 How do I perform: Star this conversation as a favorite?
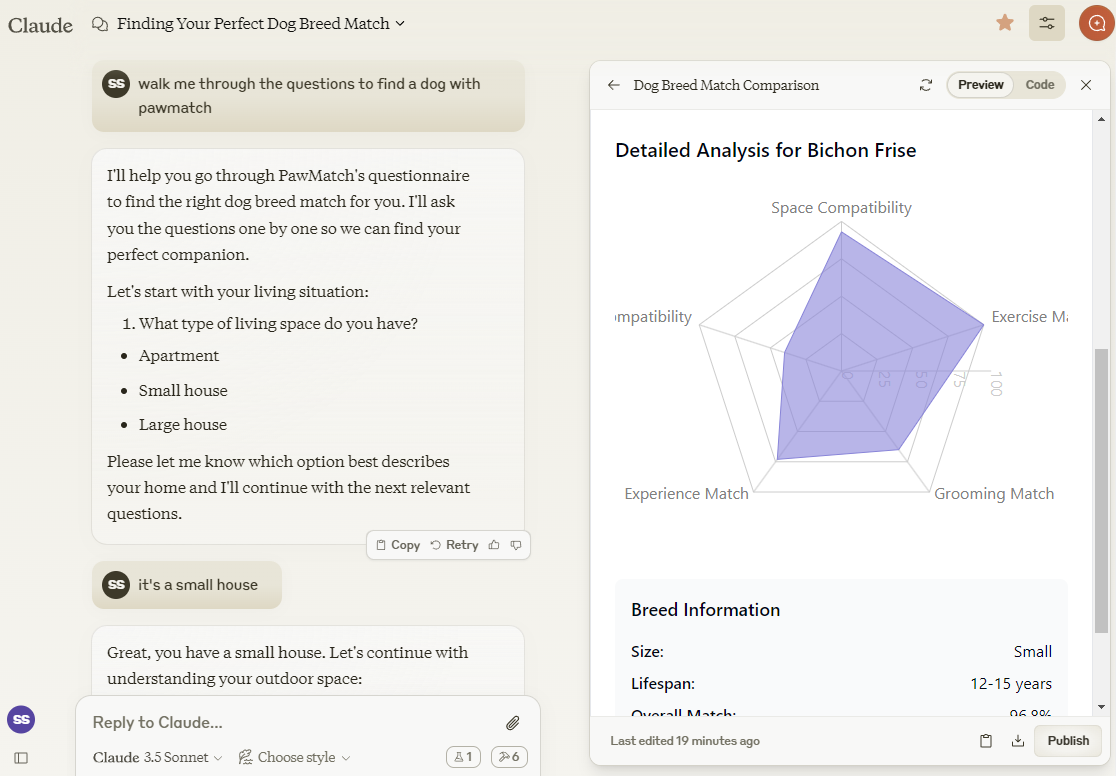click(1004, 23)
